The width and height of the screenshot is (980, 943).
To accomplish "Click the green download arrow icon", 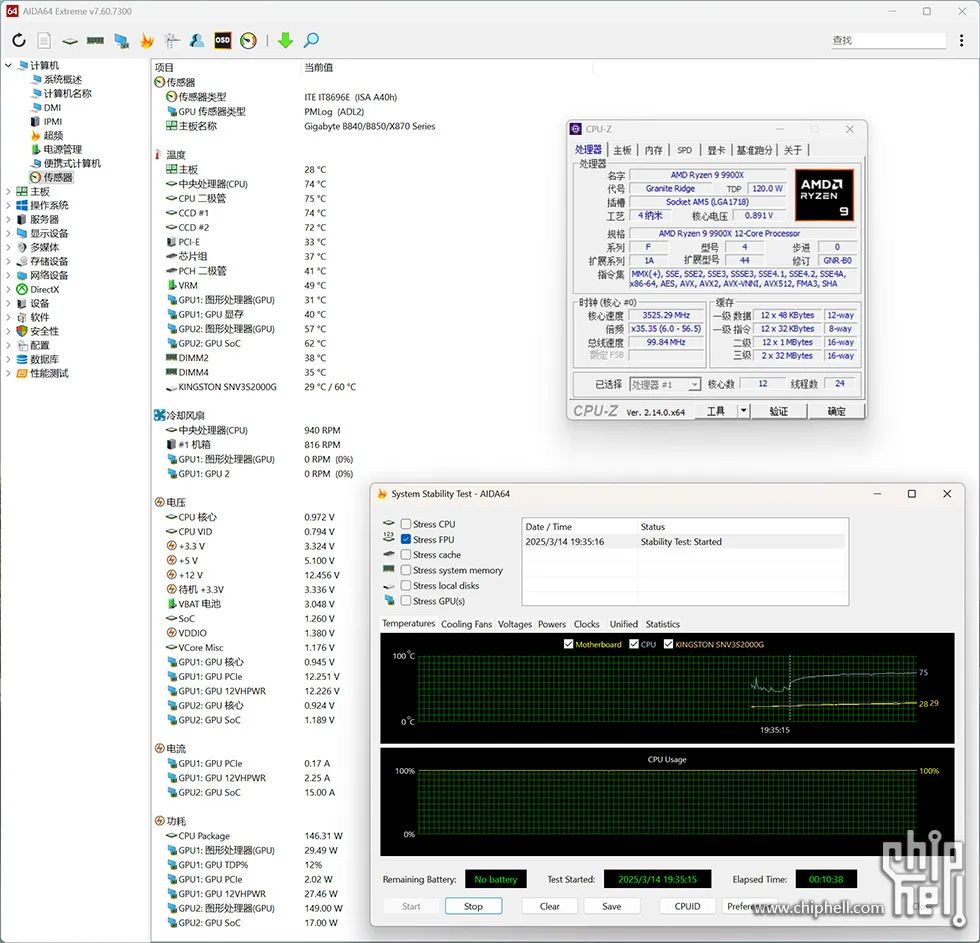I will click(x=285, y=41).
